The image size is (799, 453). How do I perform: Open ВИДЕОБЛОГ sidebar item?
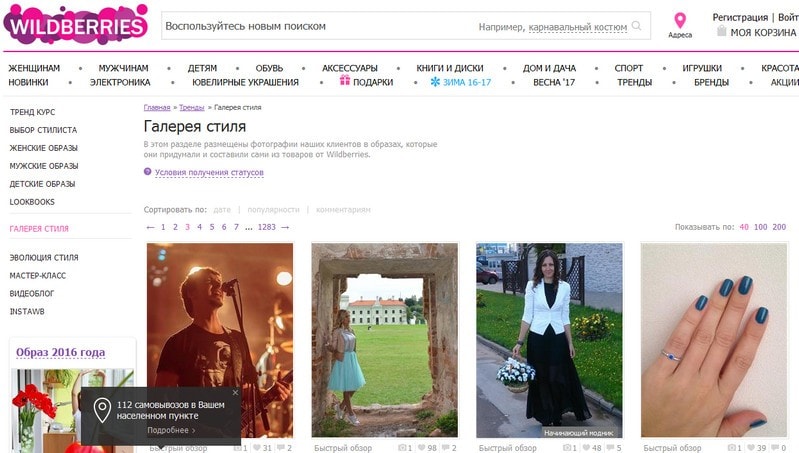click(32, 294)
